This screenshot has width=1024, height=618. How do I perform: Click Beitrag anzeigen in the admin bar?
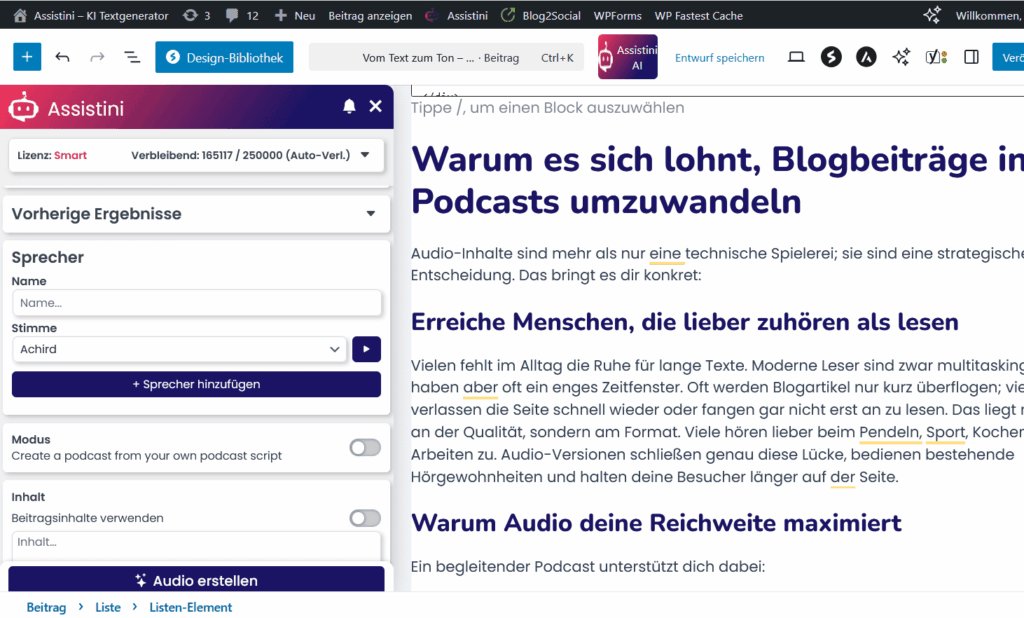370,14
